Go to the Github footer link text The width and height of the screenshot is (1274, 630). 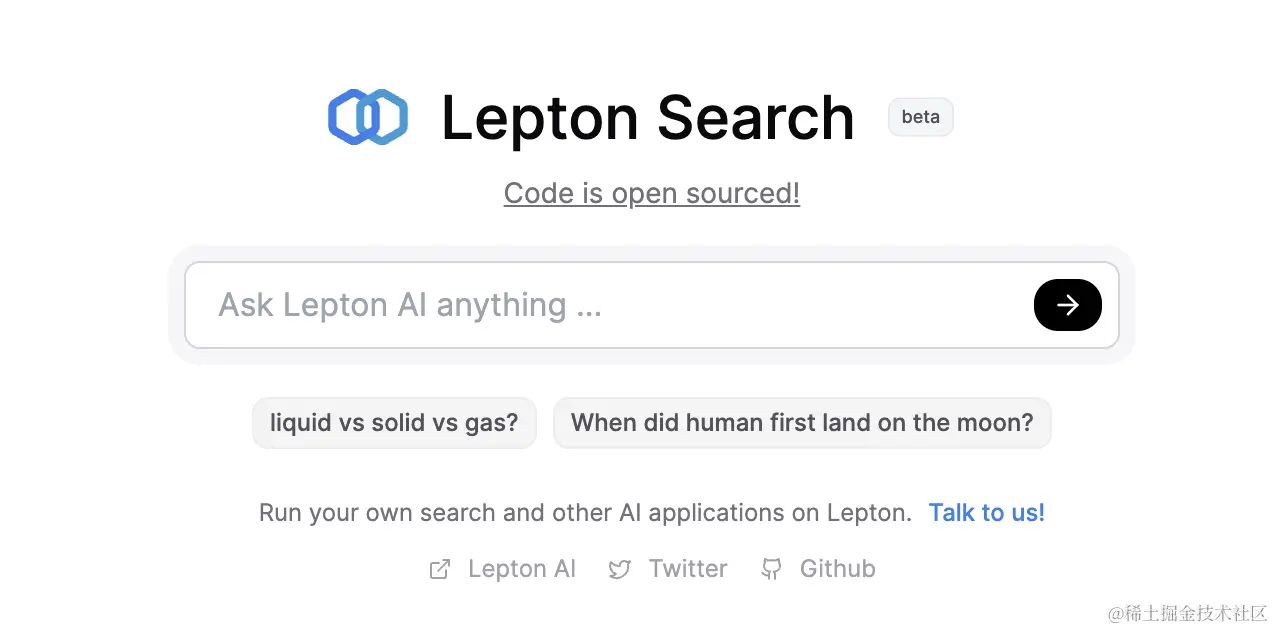pos(838,569)
